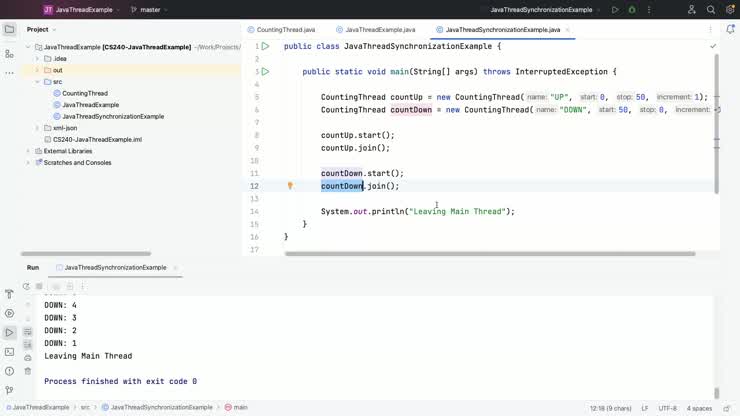Open the Project tool window folder icon

click(9, 30)
